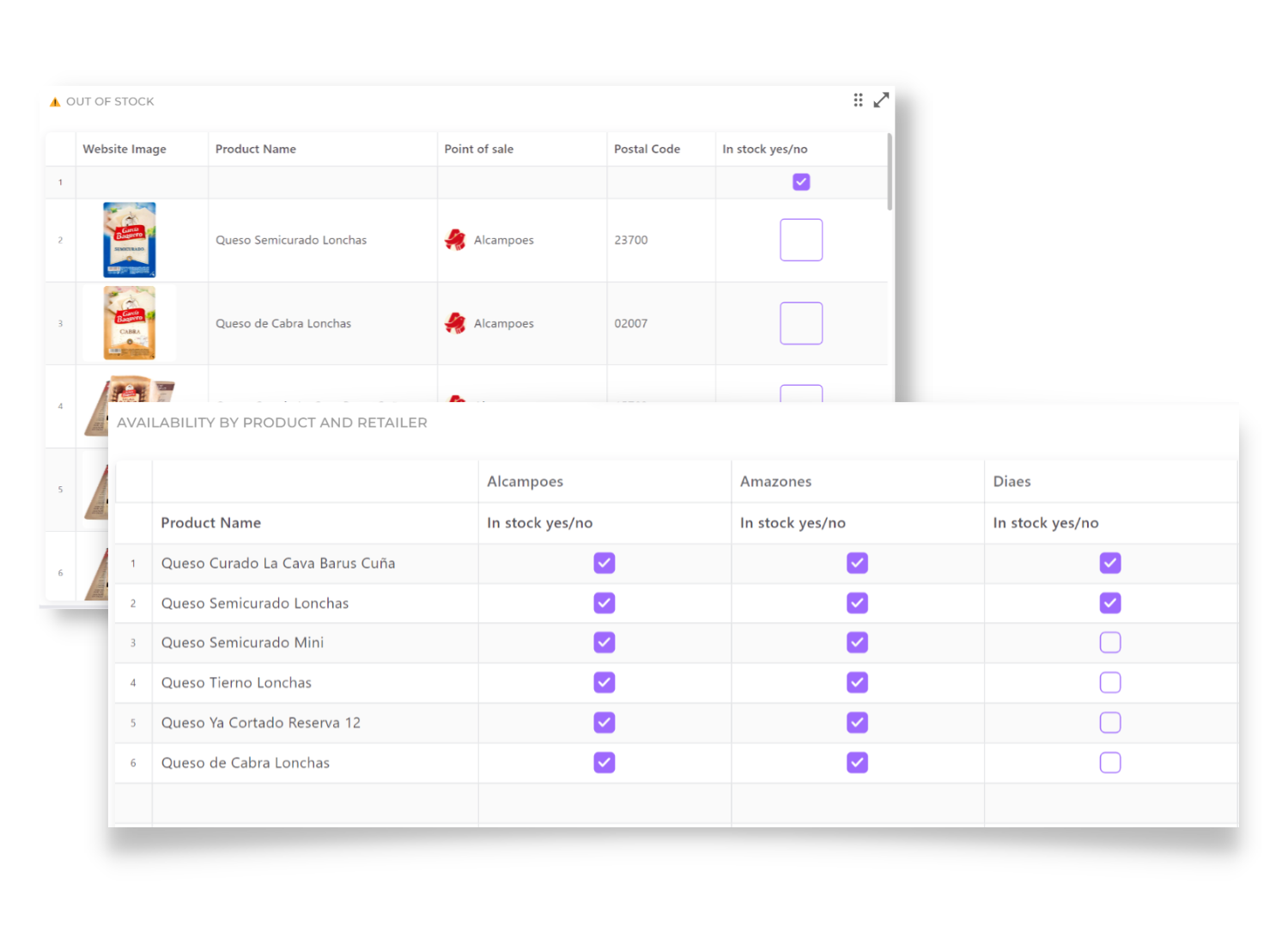Open the Queso de Cabra Lonchas product image
The width and height of the screenshot is (1288, 945).
(130, 323)
